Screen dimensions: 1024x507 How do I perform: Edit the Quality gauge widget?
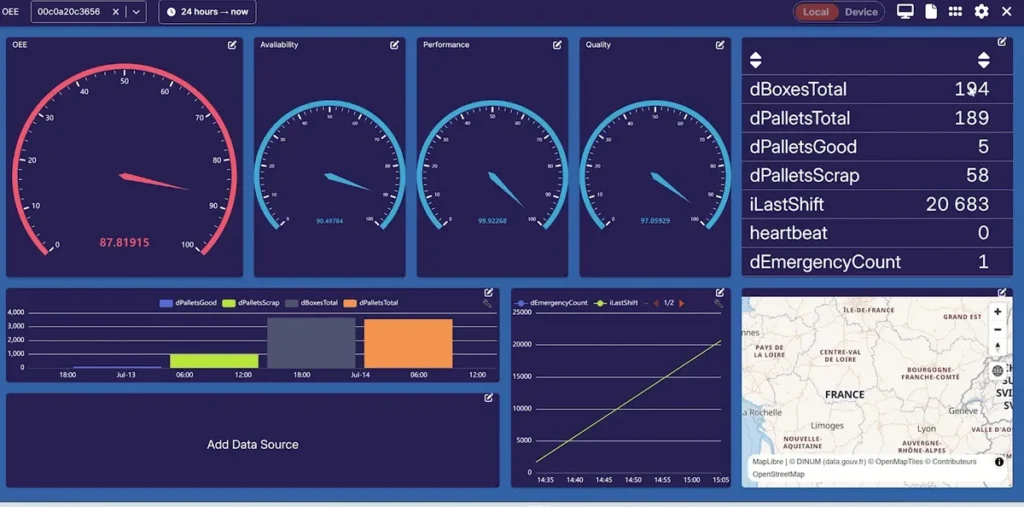tap(720, 45)
